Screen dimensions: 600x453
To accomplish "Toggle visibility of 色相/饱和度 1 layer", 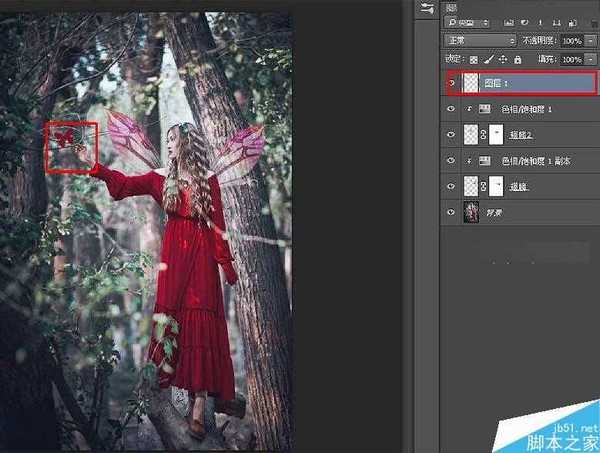I will [x=451, y=108].
